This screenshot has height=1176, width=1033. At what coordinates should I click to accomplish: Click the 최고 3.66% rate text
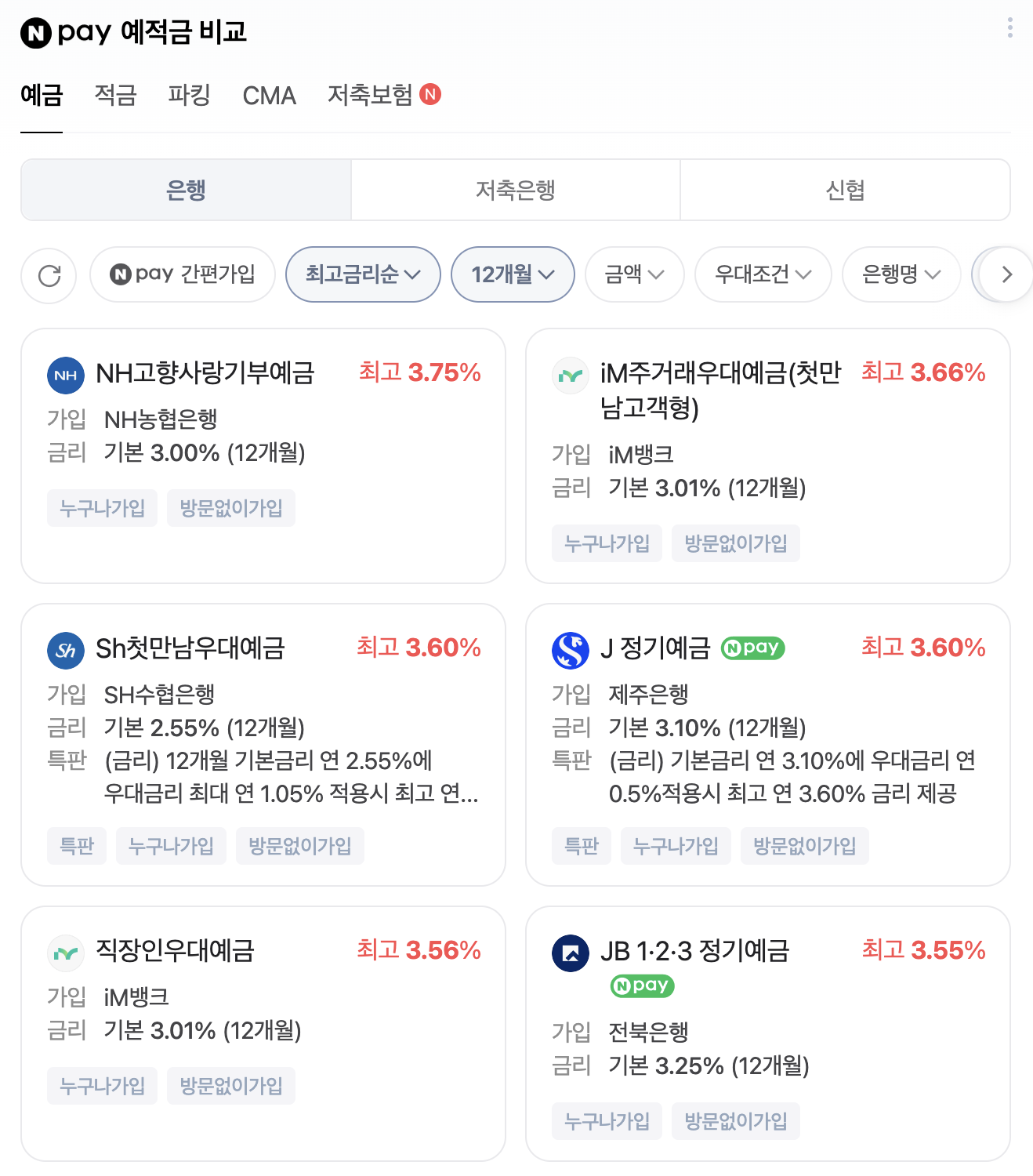pos(923,372)
